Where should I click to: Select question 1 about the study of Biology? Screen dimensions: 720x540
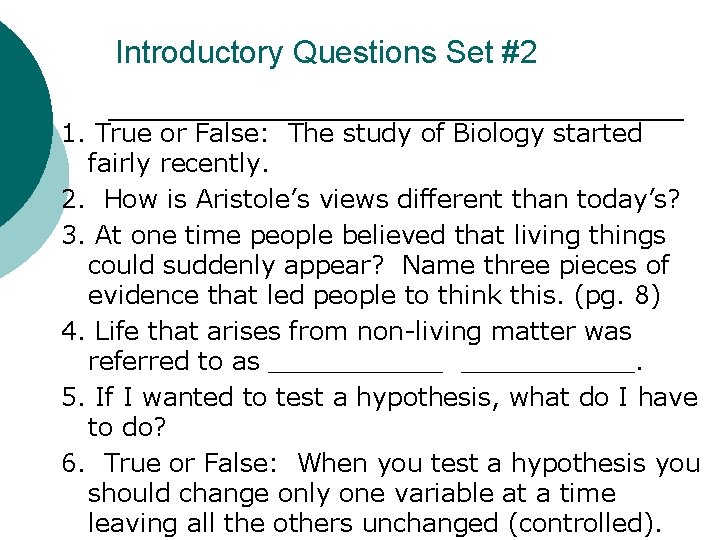350,134
